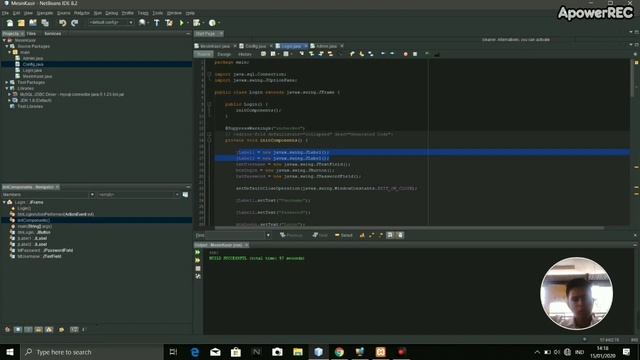Click the New Project toolbar icon
Screen dimensions: 640x360
click(21, 23)
